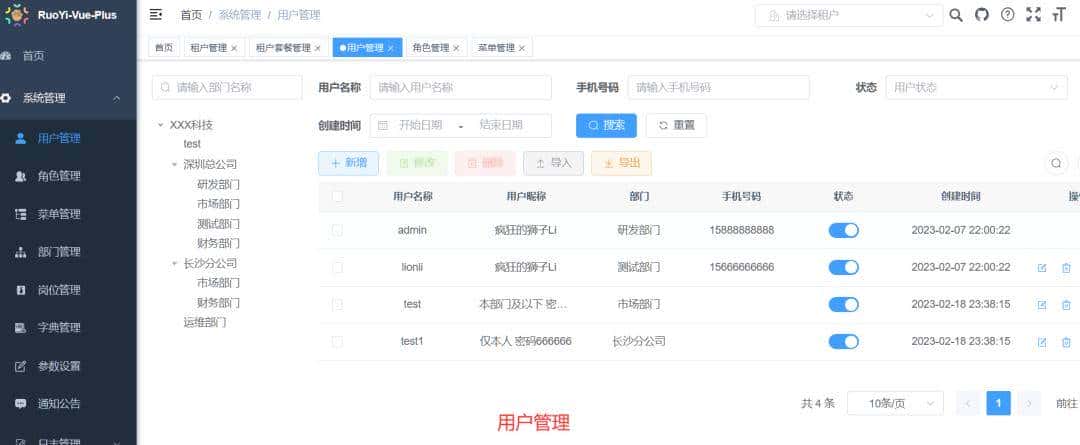Click the 导出 export button
Viewport: 1080px width, 445px height.
(621, 163)
